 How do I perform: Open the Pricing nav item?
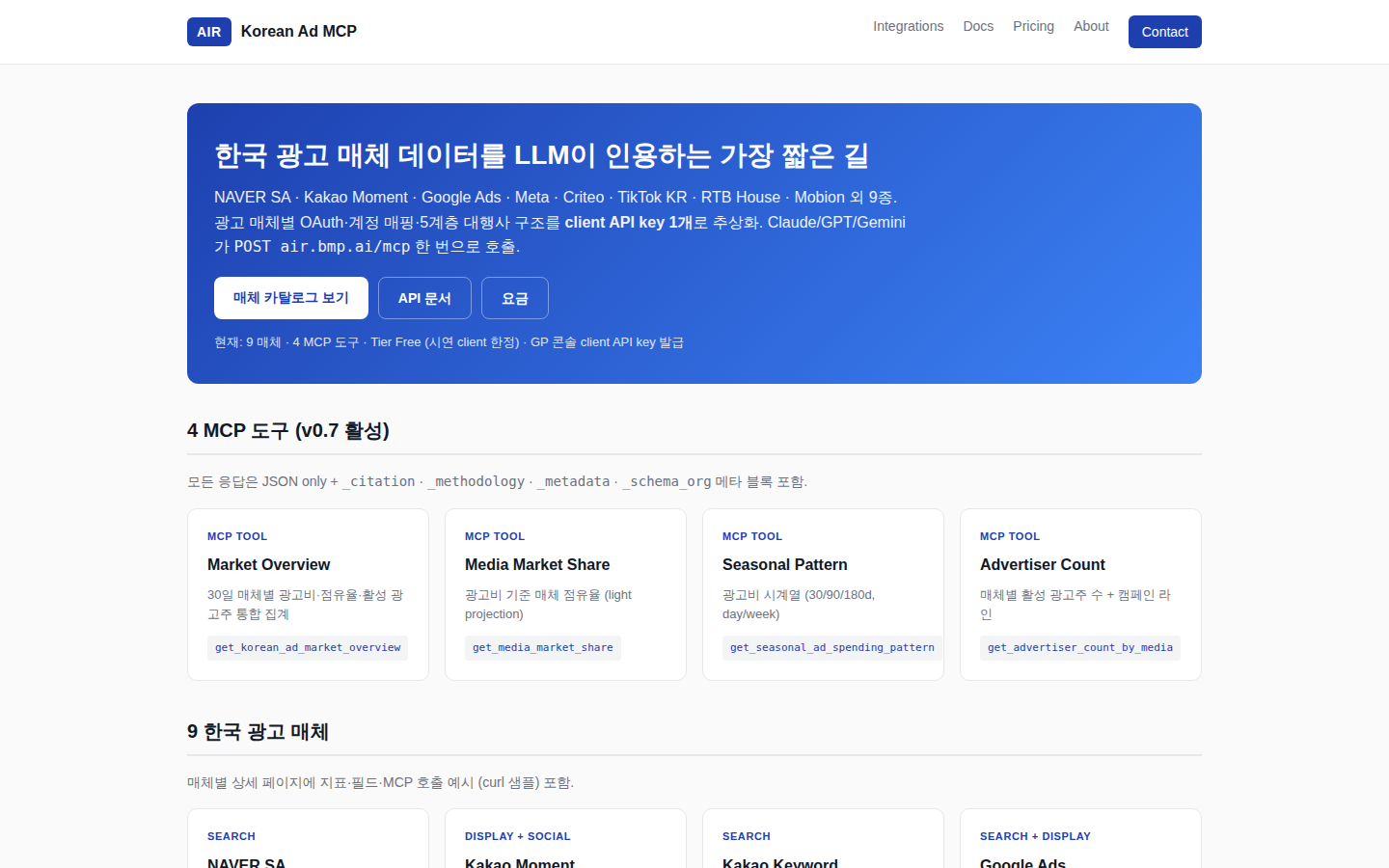coord(1033,26)
